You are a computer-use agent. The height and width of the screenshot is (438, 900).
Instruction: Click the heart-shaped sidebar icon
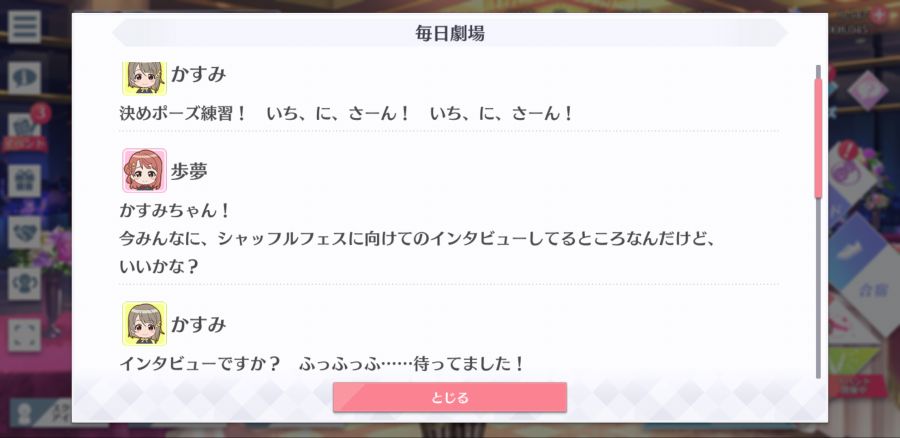[x=24, y=232]
